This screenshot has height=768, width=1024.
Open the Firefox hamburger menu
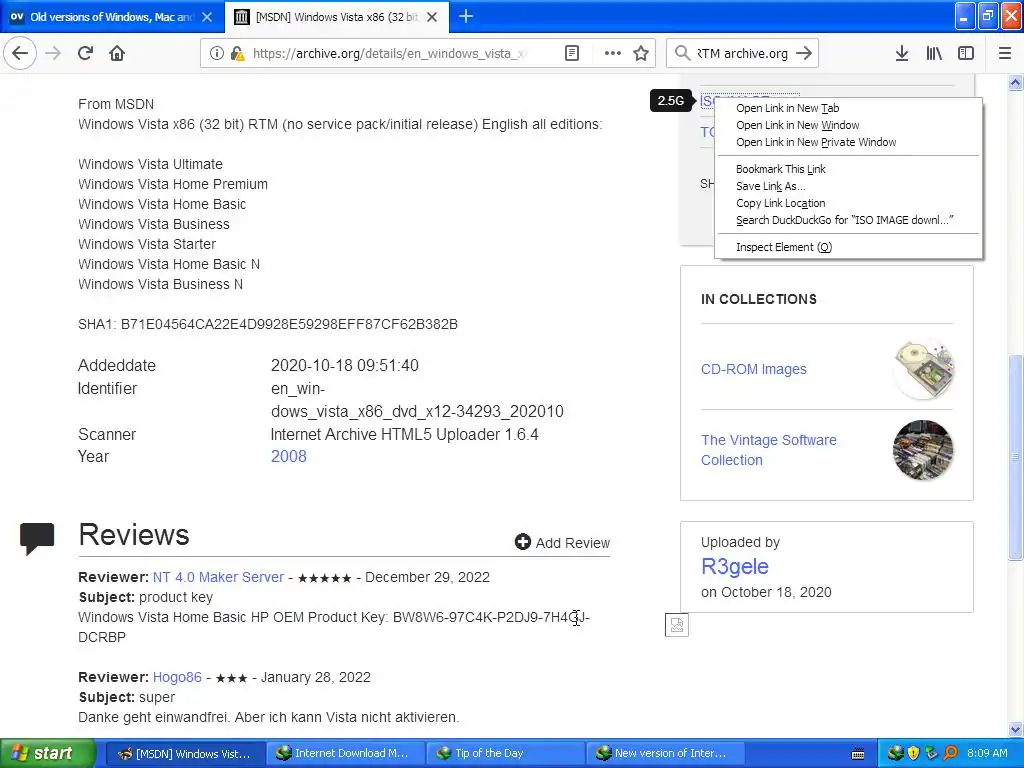click(1005, 53)
